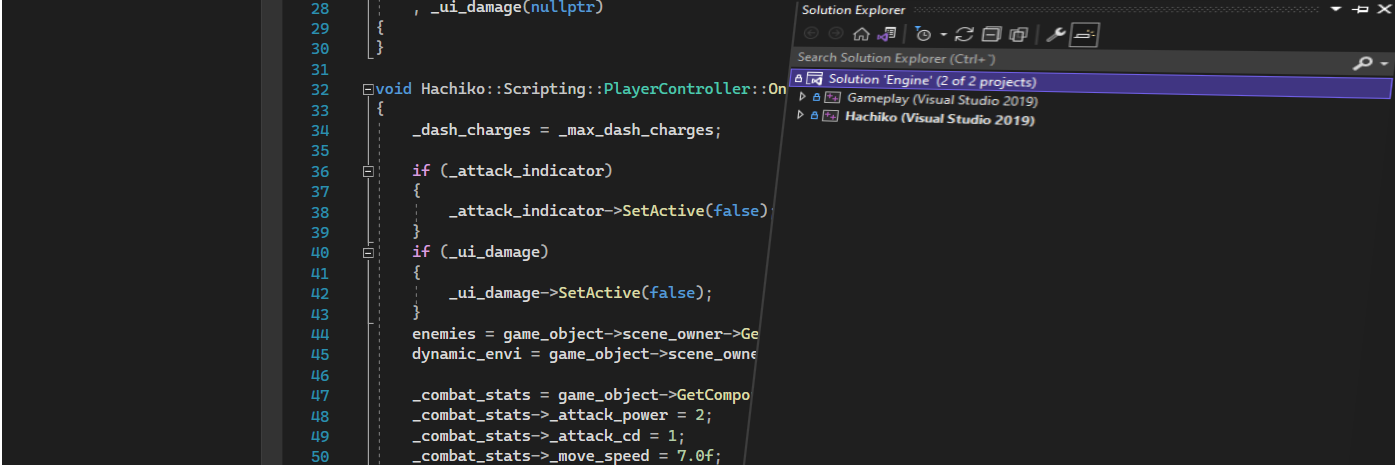This screenshot has height=465, width=1395.
Task: Click the '7.0f' value on line 50
Action: point(695,457)
